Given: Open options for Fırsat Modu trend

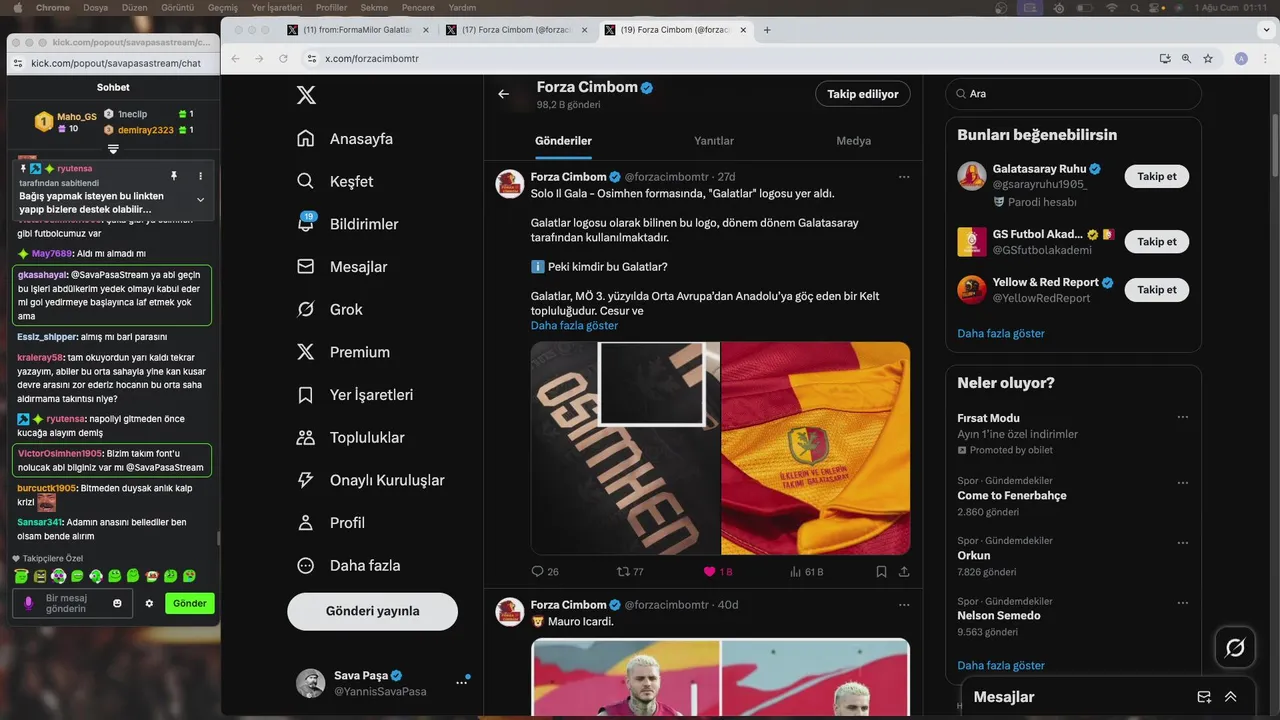Looking at the screenshot, I should coord(1183,417).
